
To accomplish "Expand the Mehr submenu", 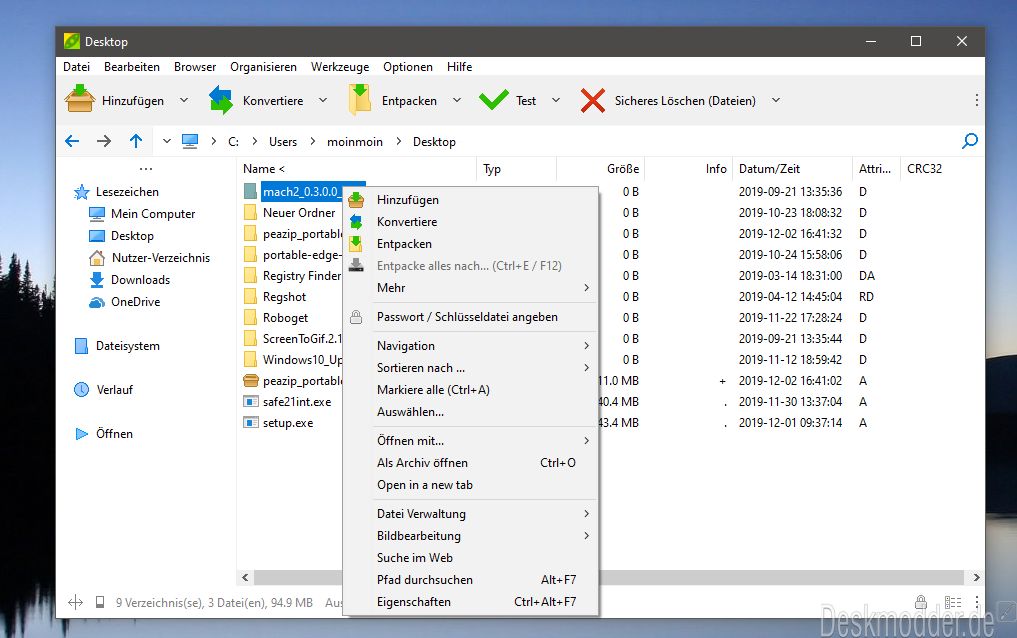I will tap(470, 288).
